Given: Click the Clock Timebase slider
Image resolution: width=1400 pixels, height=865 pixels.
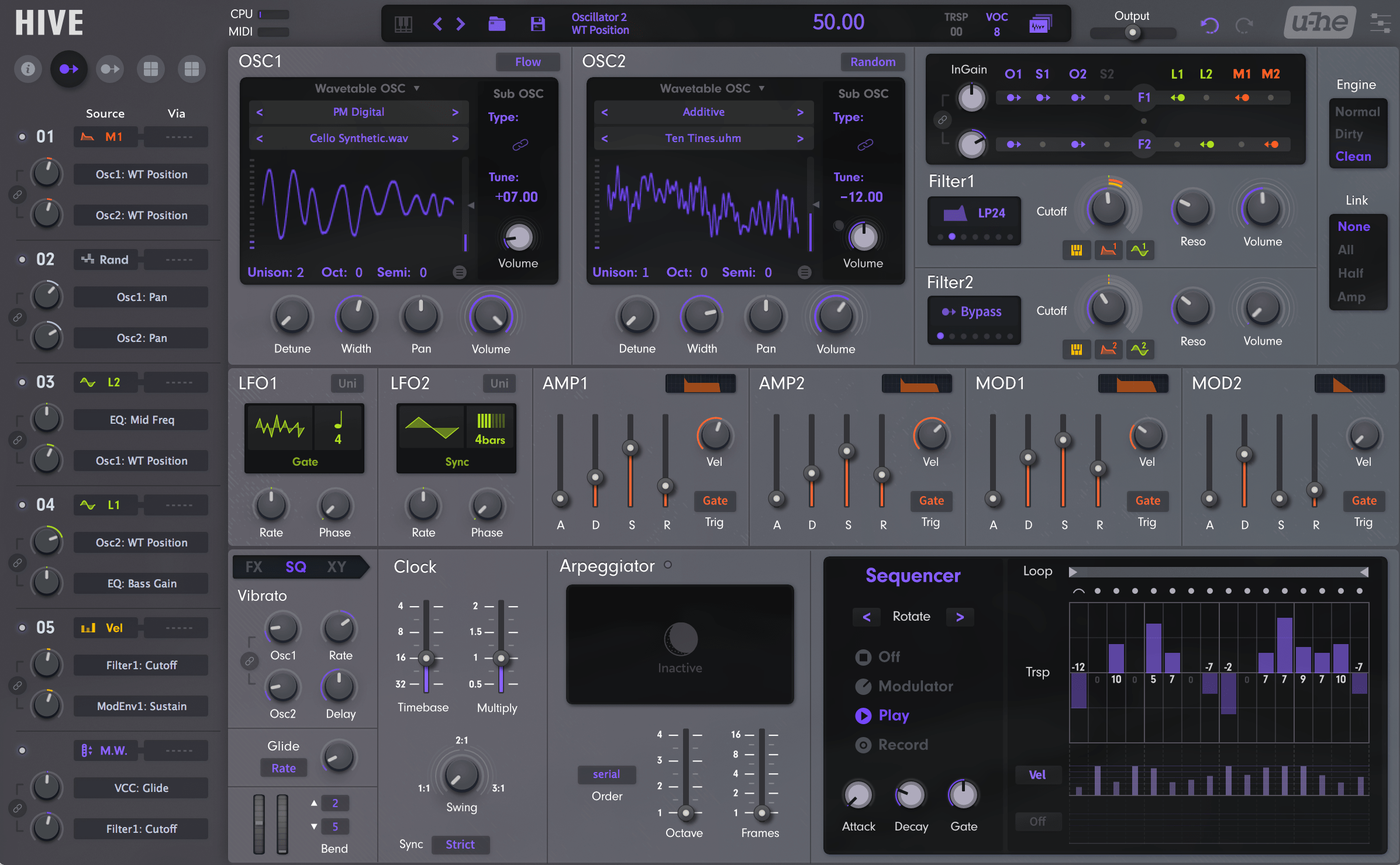Looking at the screenshot, I should tap(426, 646).
